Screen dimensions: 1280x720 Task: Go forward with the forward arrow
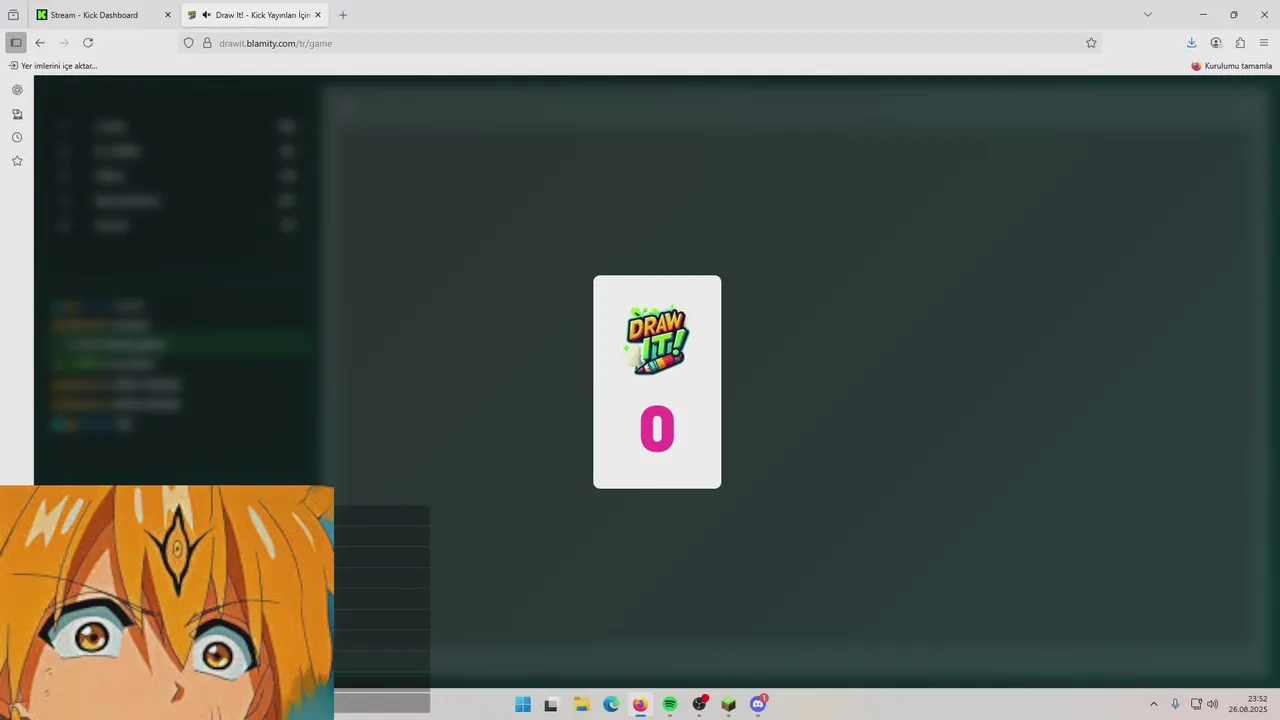[x=64, y=43]
